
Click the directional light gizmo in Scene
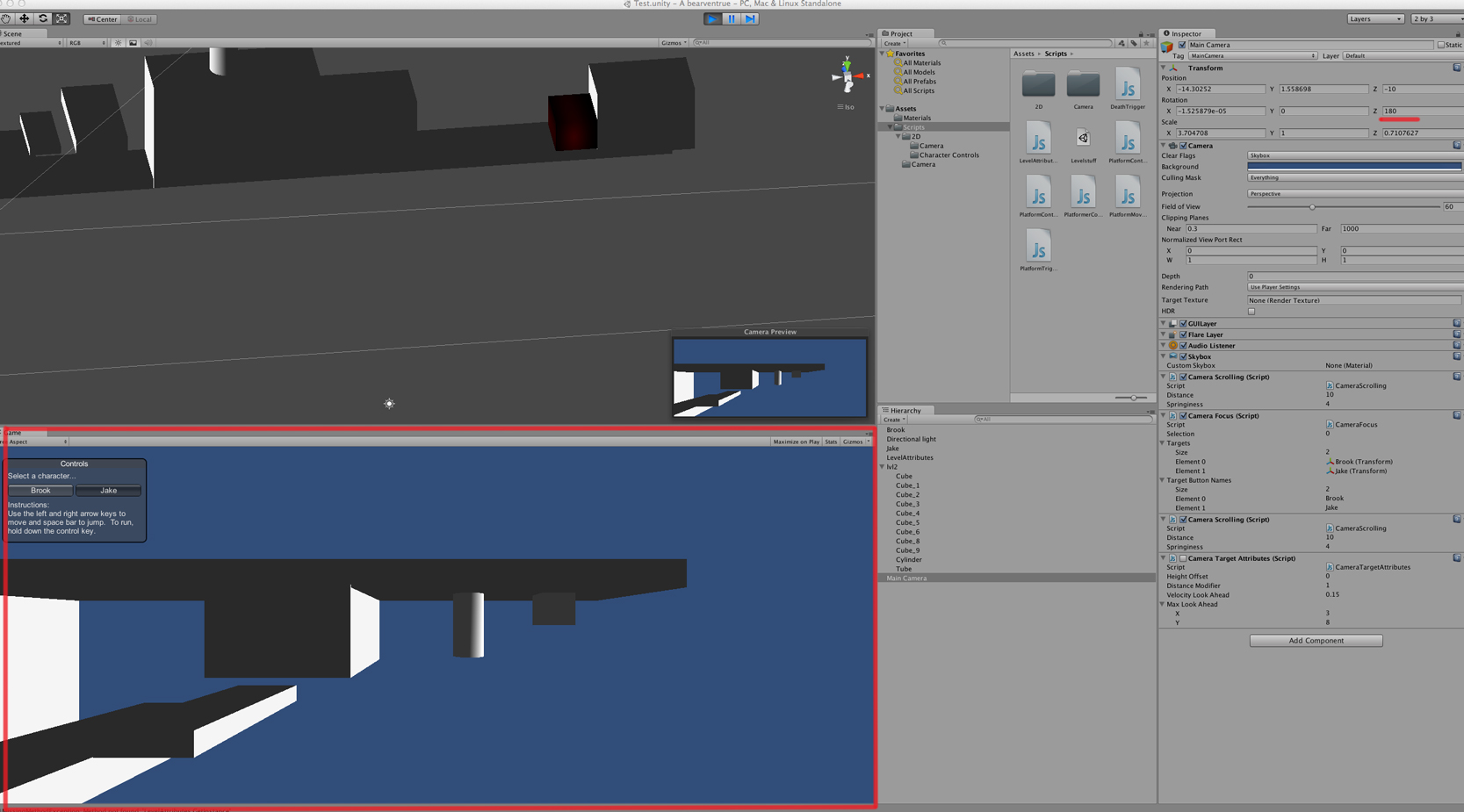click(389, 404)
